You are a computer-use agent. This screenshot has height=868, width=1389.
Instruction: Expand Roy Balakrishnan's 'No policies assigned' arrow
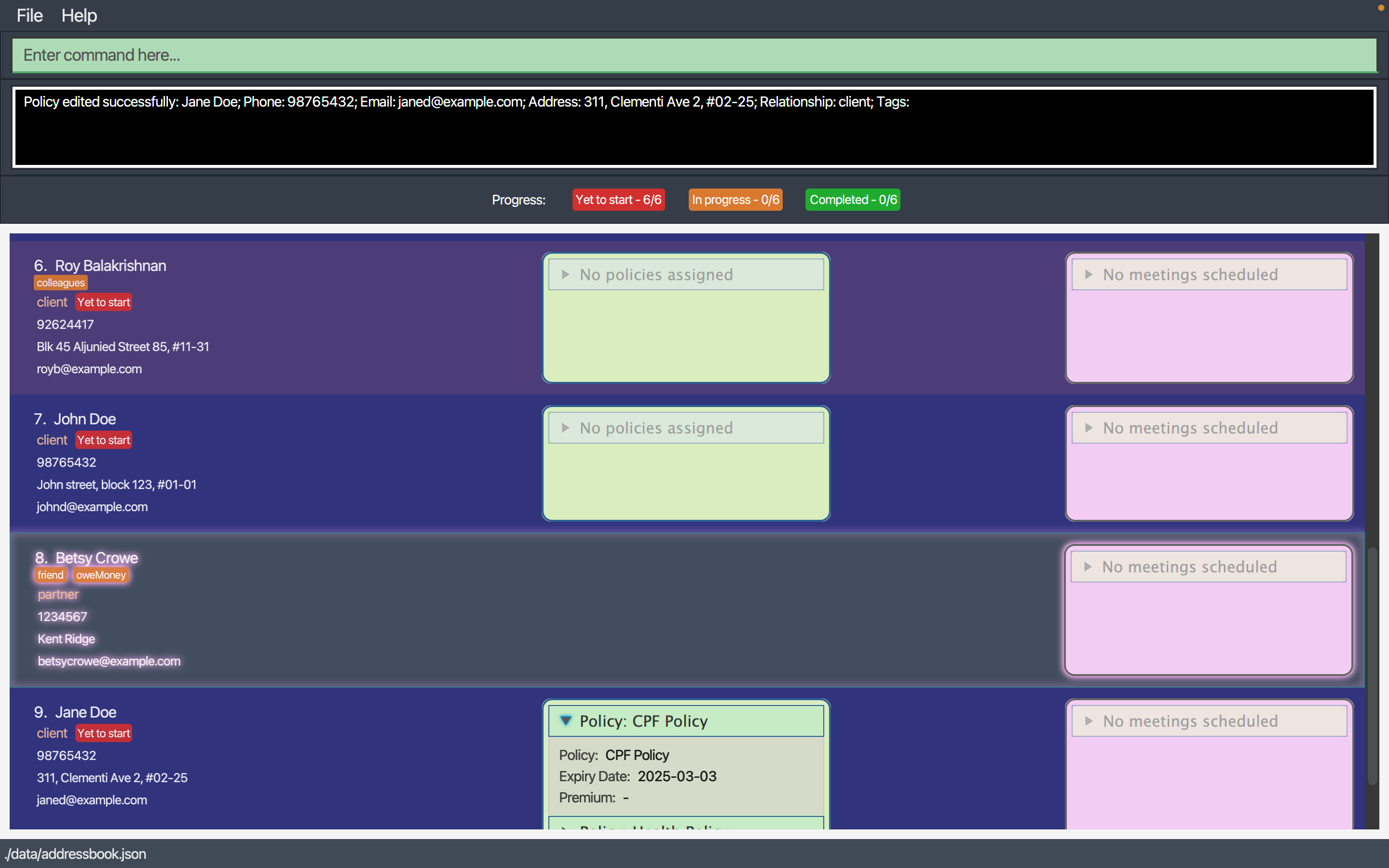coord(565,274)
